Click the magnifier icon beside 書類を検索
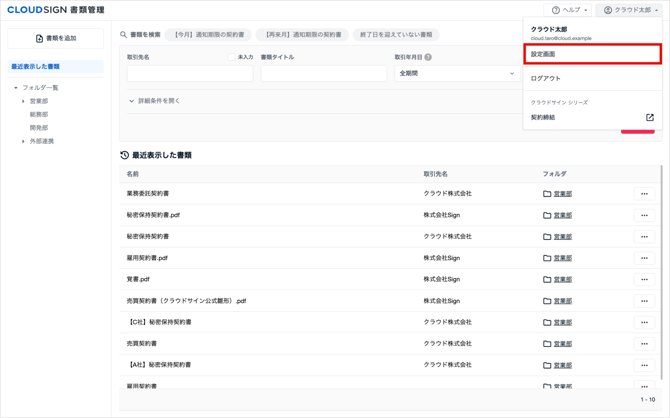Image resolution: width=670 pixels, height=418 pixels. (x=123, y=35)
